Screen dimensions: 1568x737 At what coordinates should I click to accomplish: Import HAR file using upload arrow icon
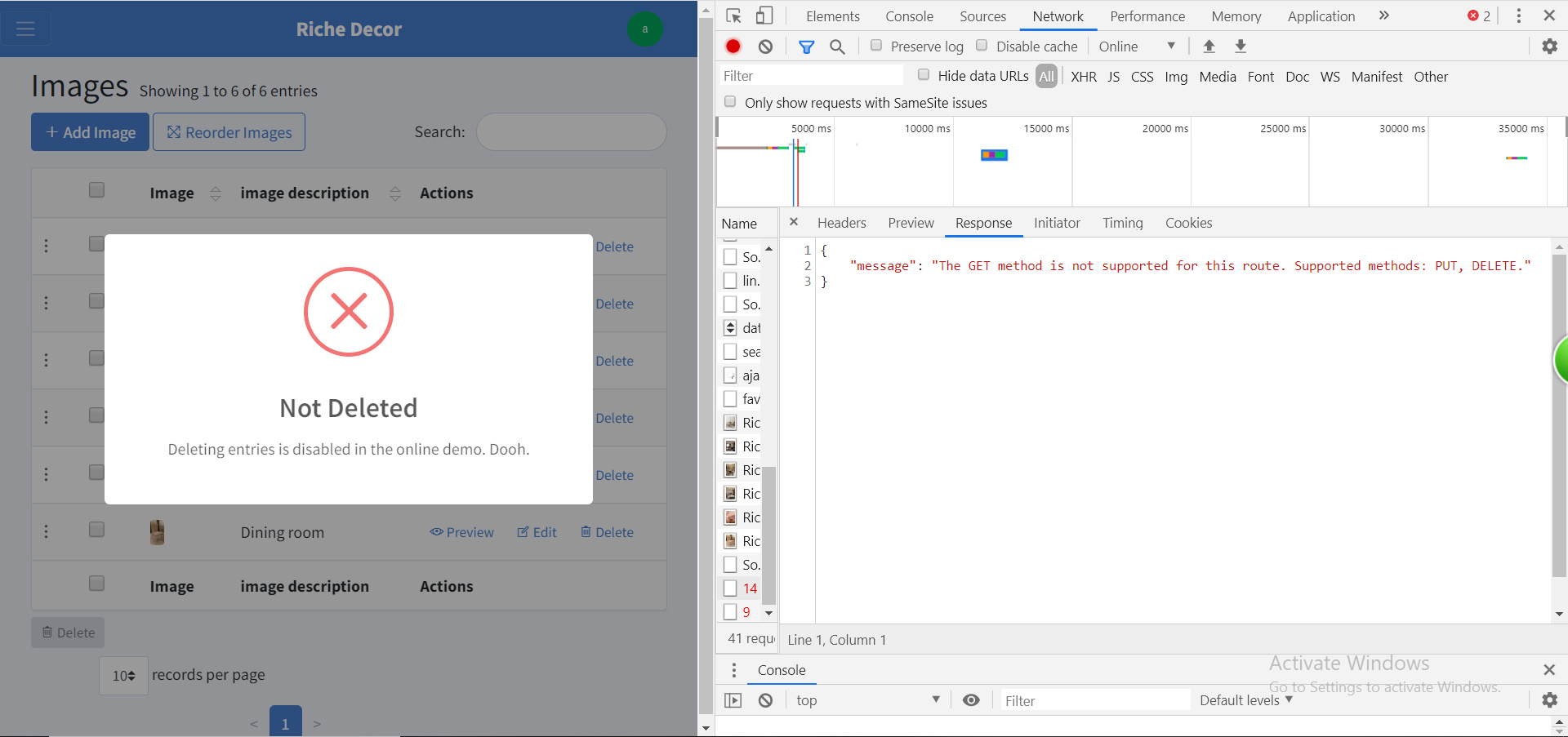pos(1209,47)
